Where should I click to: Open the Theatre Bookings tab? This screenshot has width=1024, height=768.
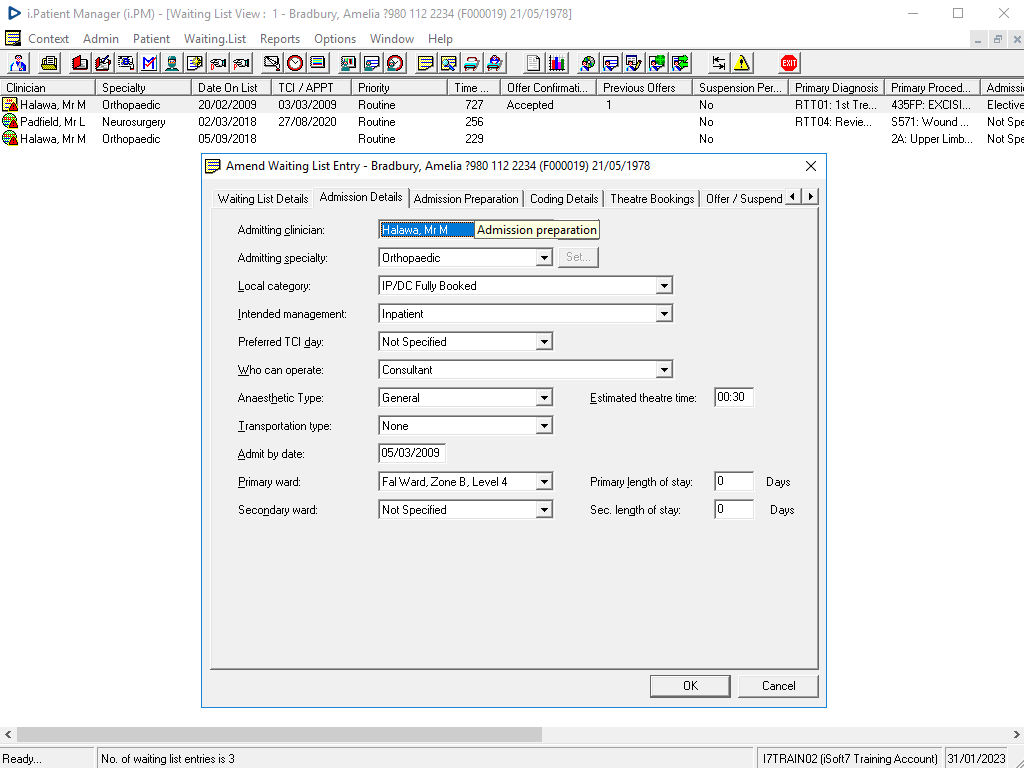point(652,199)
